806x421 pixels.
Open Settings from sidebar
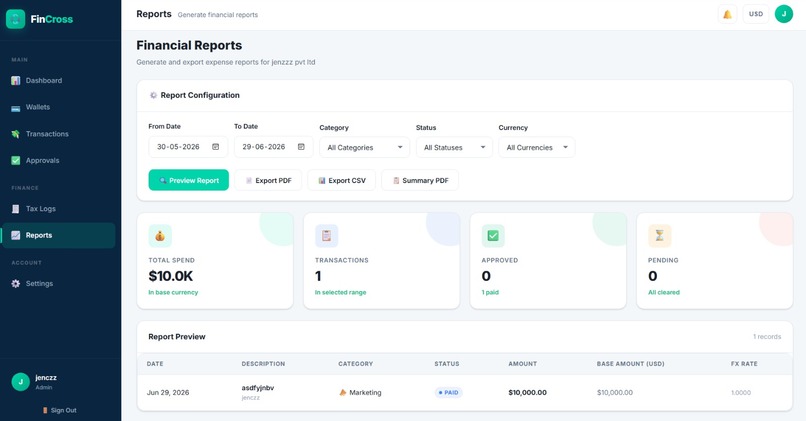[x=59, y=284]
